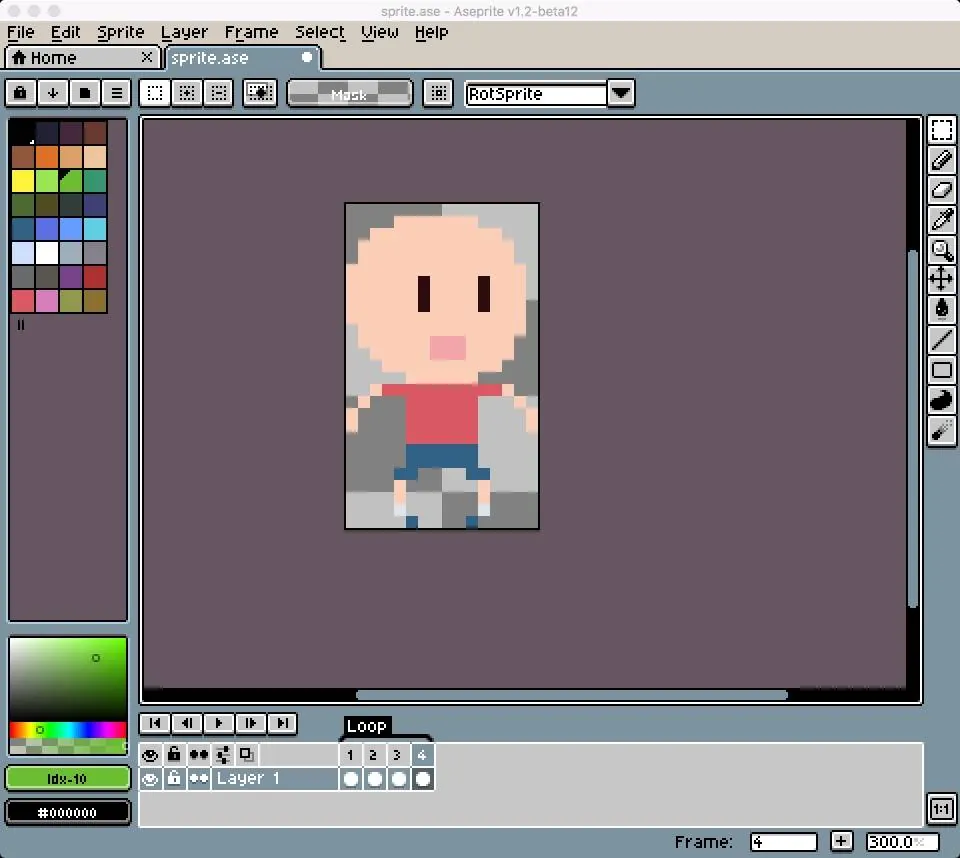960x858 pixels.
Task: Toggle the opaque transparent-color selection option
Action: point(260,93)
